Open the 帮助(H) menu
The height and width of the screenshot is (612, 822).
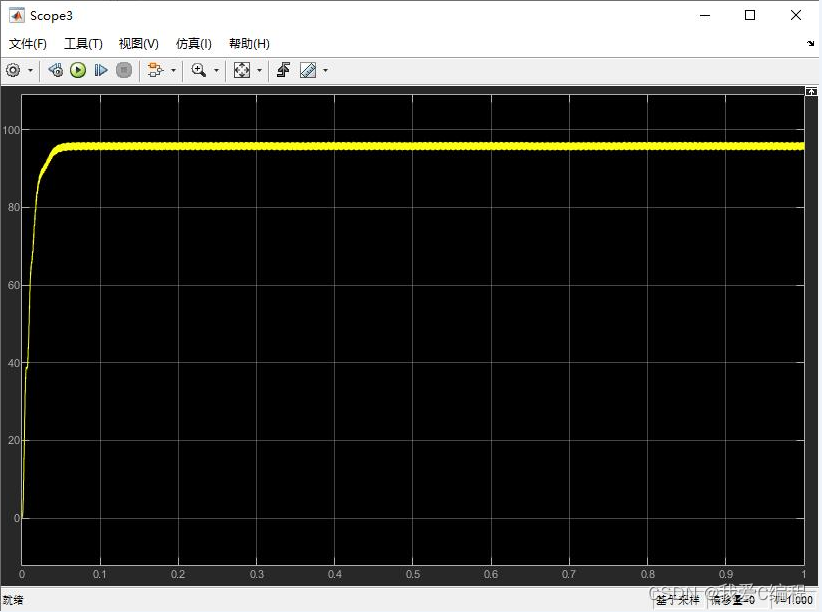point(250,44)
